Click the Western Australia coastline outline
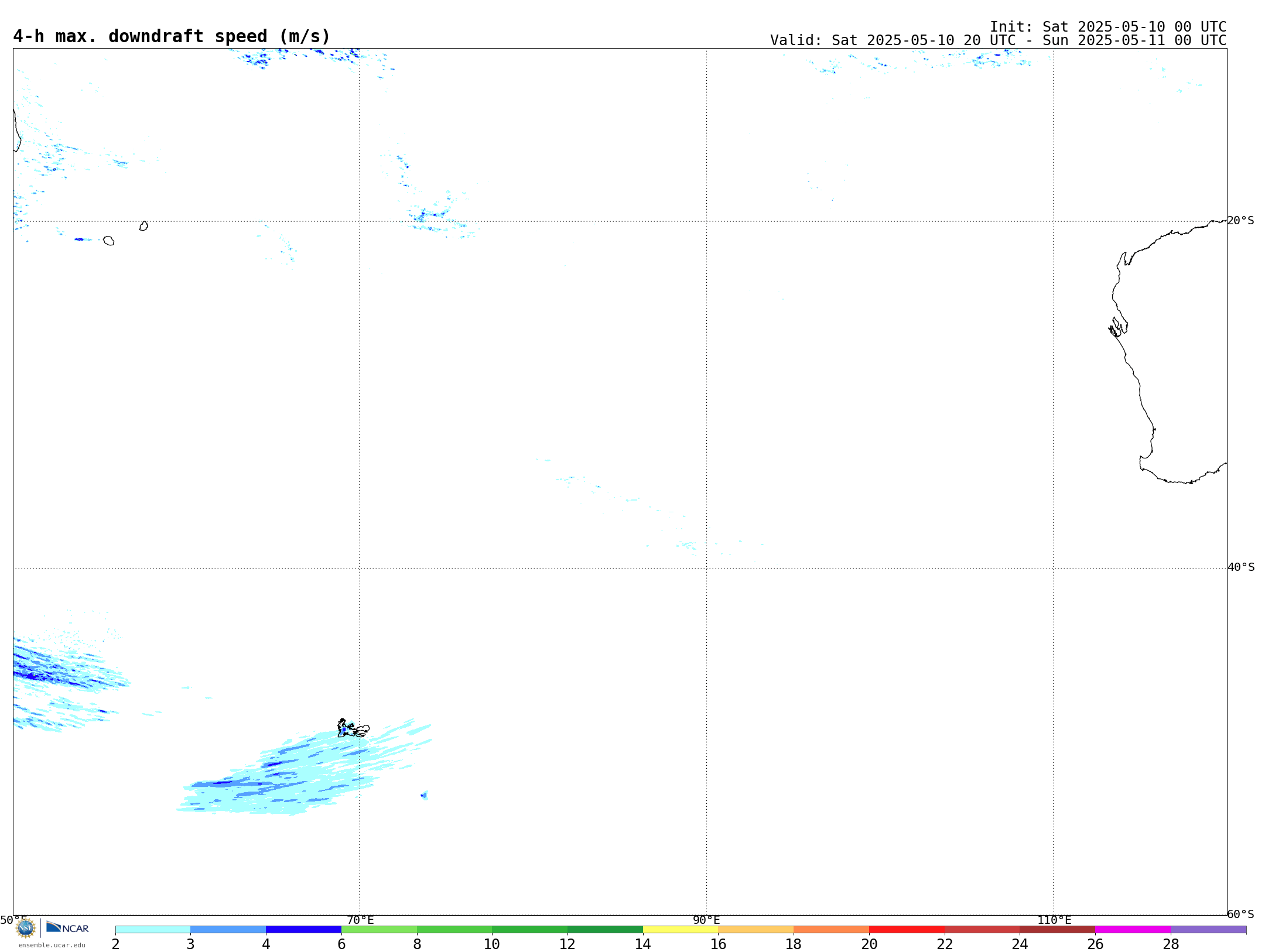 [1167, 351]
